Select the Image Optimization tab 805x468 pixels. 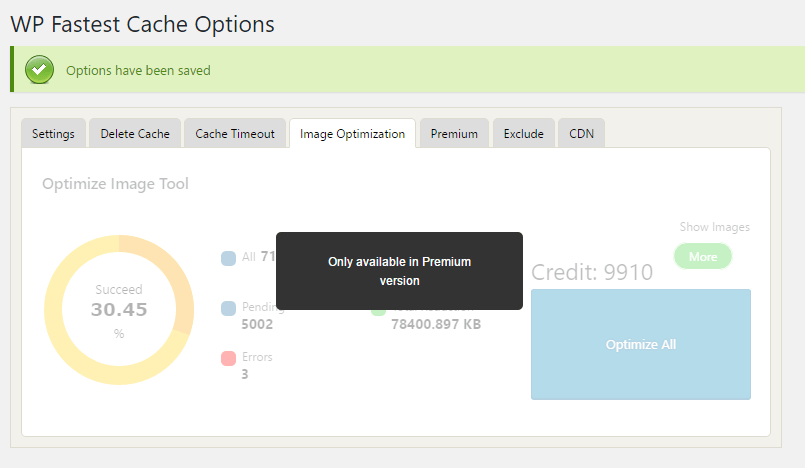tap(352, 133)
